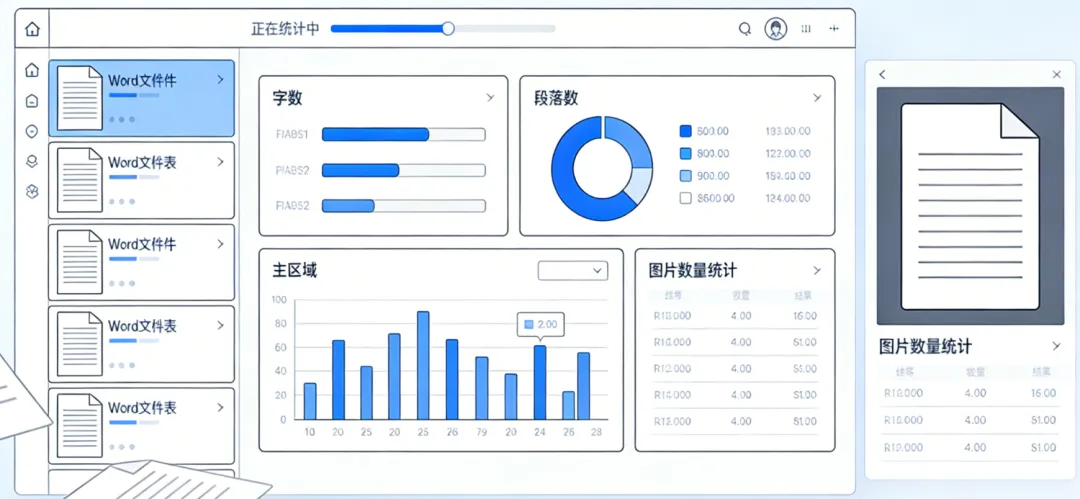
Task: Open the unselected Word文件件 card's chevron
Action: point(220,244)
